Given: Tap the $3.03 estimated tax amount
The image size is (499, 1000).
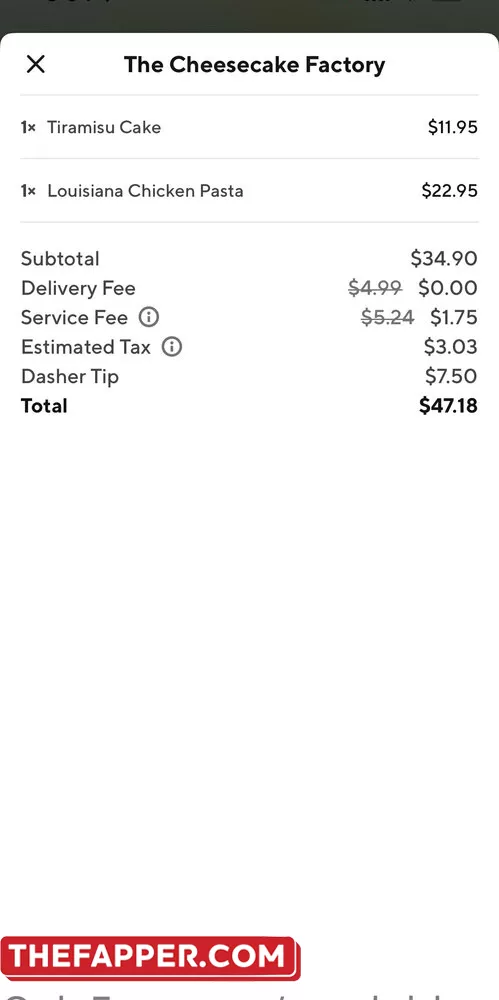Looking at the screenshot, I should point(451,346).
